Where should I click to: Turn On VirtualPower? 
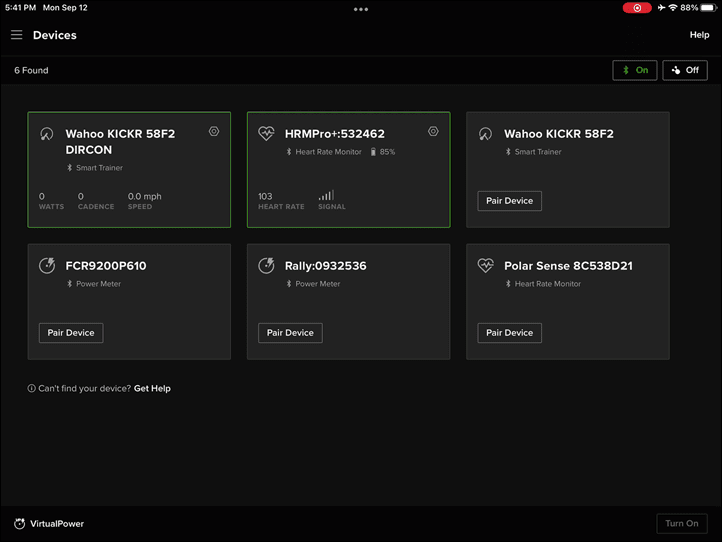coord(681,524)
